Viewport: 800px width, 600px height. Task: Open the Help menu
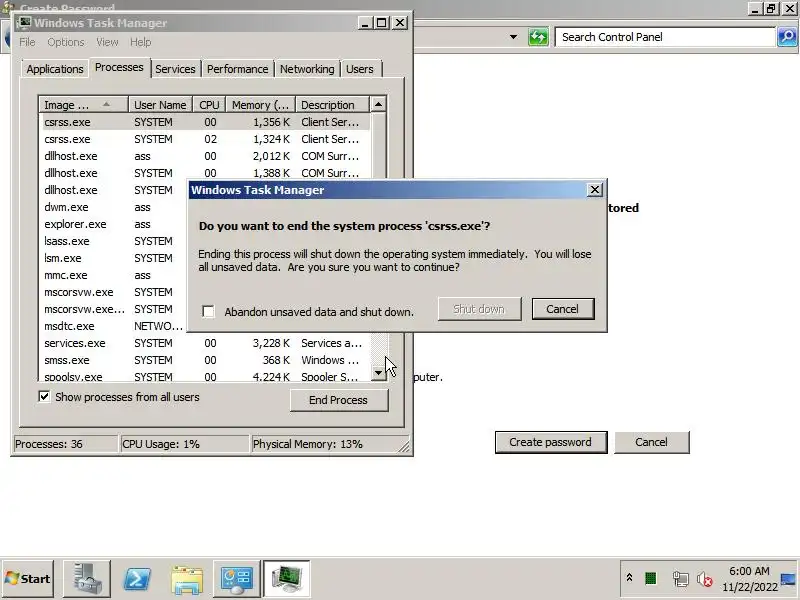[x=140, y=42]
